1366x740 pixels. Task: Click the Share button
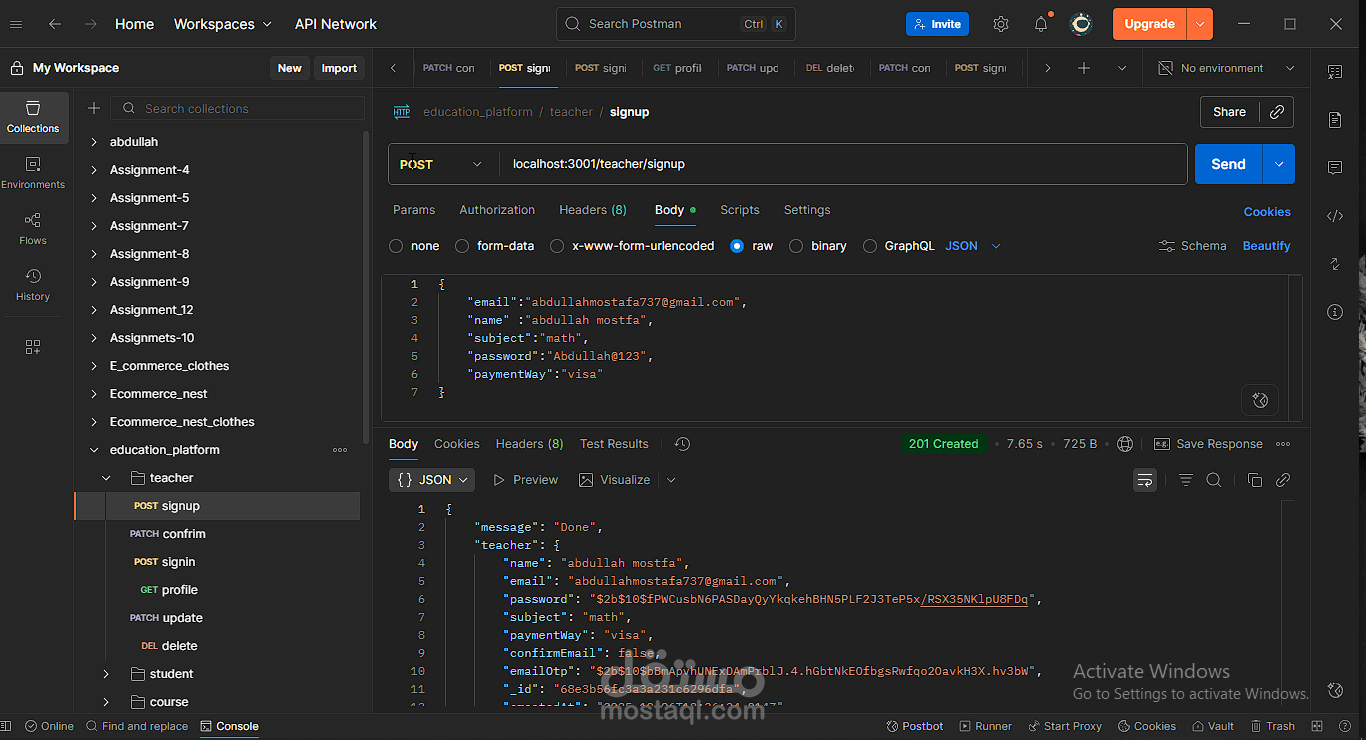pyautogui.click(x=1230, y=112)
